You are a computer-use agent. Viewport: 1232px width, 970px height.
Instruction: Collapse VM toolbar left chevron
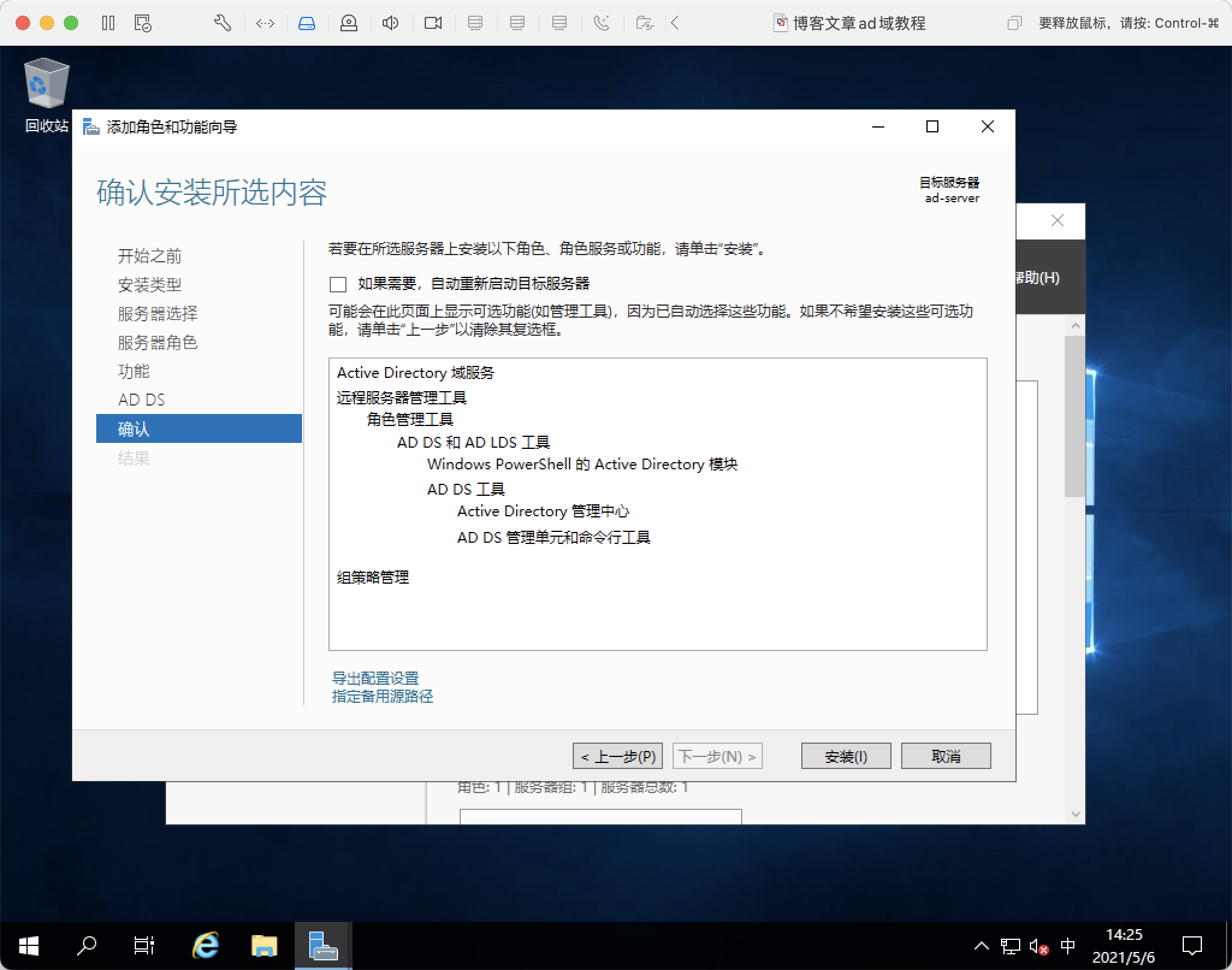(x=675, y=23)
